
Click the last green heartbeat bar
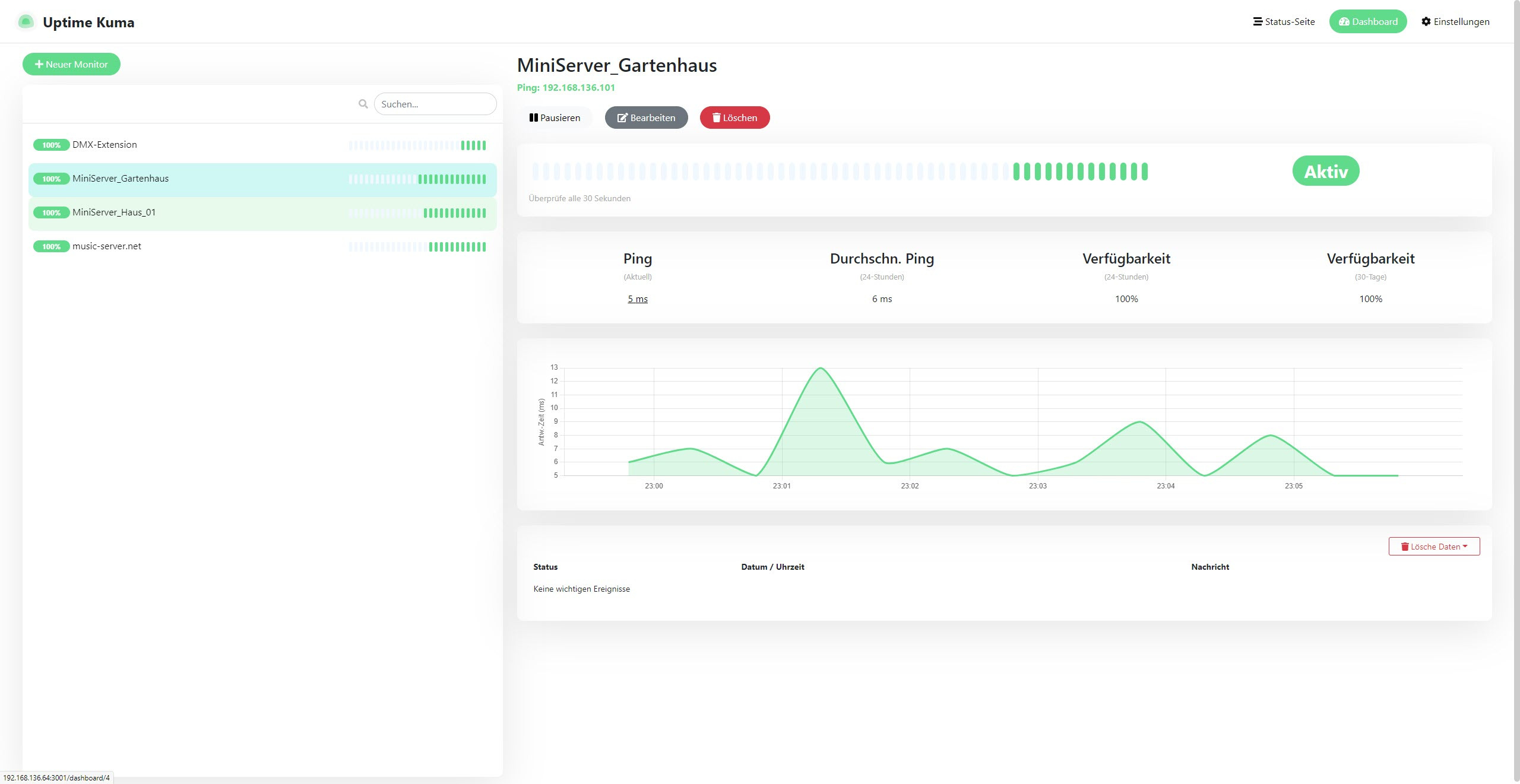click(x=1145, y=172)
